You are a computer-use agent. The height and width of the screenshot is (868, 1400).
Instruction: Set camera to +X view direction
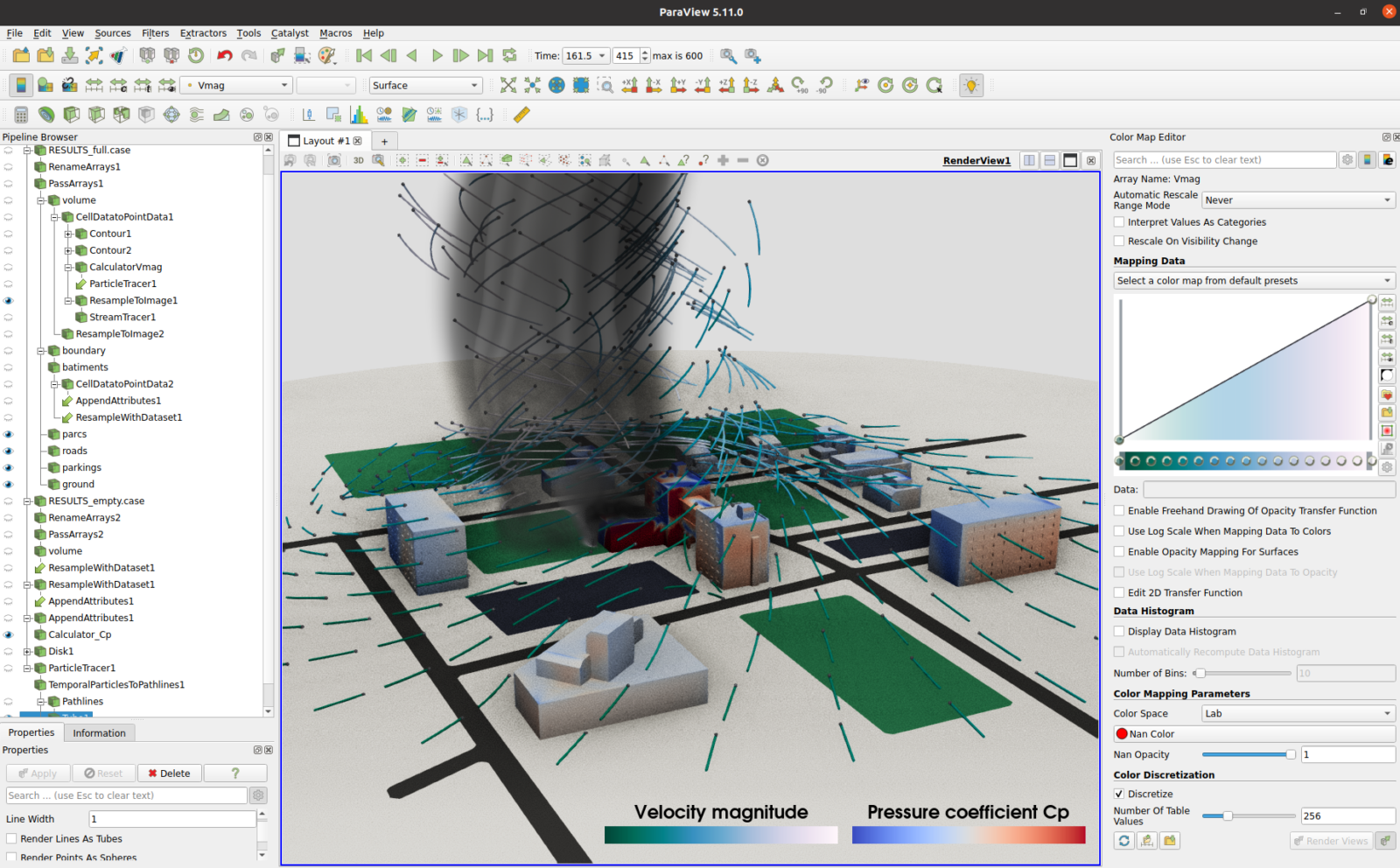(631, 85)
